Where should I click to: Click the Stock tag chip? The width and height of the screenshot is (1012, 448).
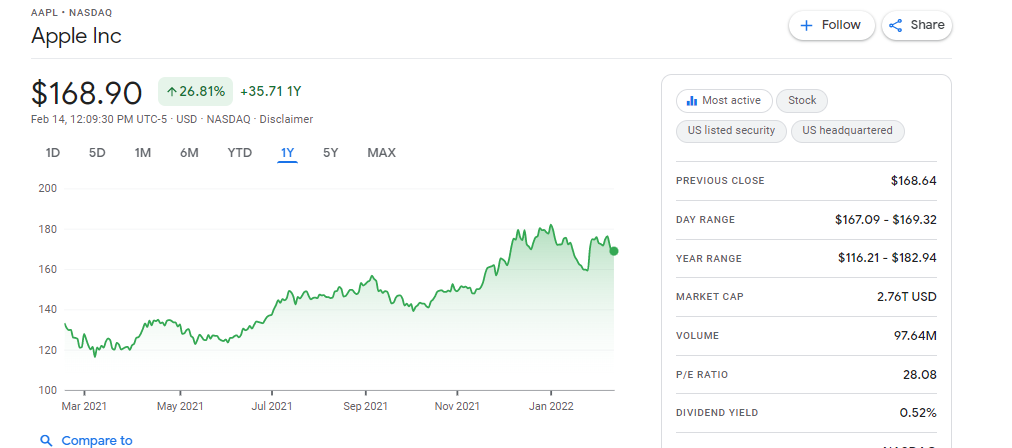(x=802, y=101)
